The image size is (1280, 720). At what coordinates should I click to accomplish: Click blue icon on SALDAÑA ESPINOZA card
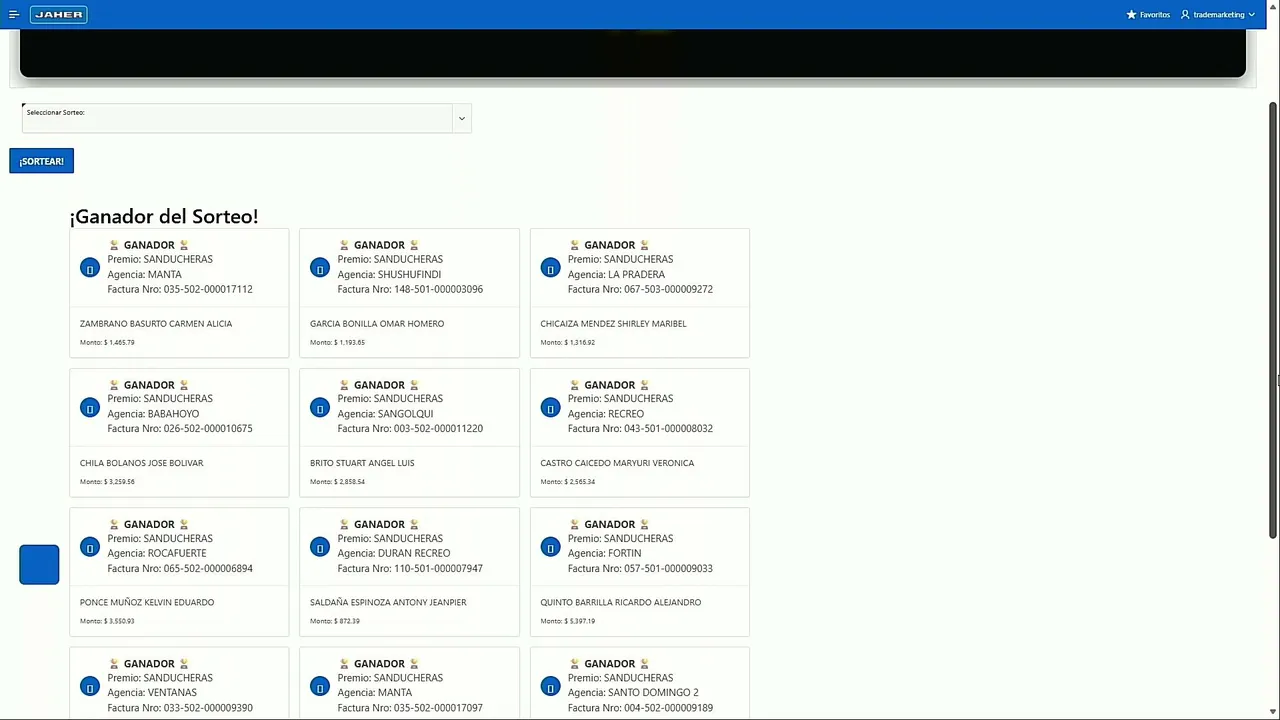click(x=320, y=547)
